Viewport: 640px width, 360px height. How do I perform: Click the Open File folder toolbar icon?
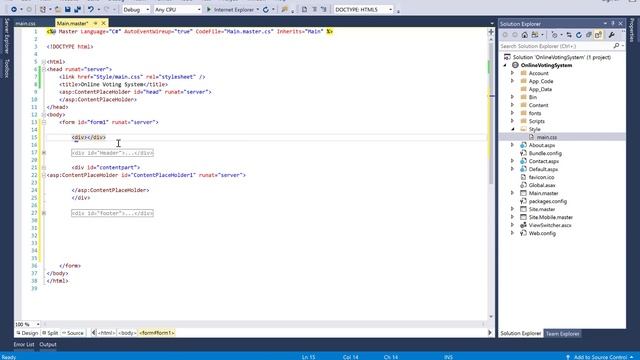[58, 9]
